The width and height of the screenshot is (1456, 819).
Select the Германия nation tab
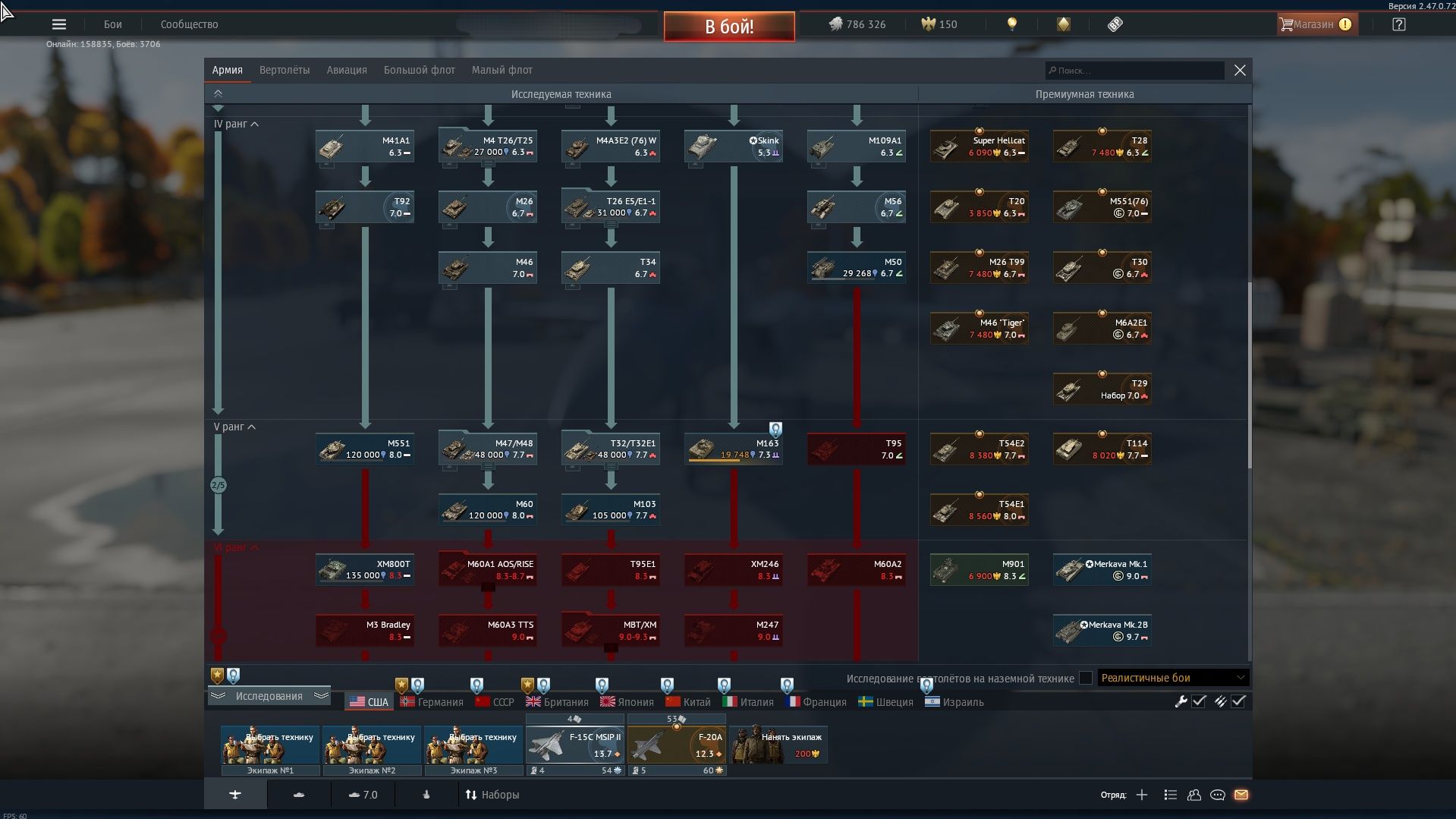(432, 702)
